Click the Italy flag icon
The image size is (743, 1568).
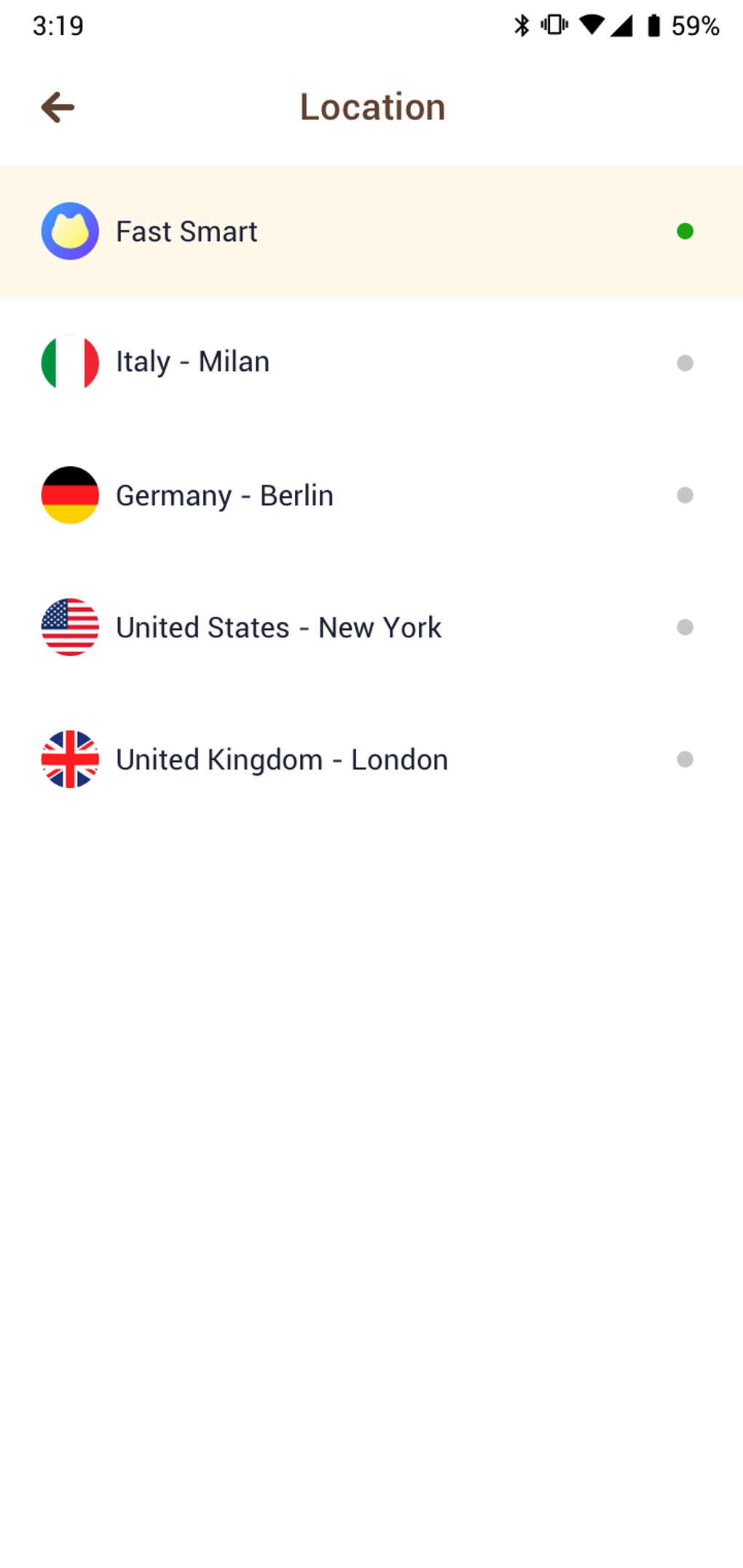(x=70, y=363)
